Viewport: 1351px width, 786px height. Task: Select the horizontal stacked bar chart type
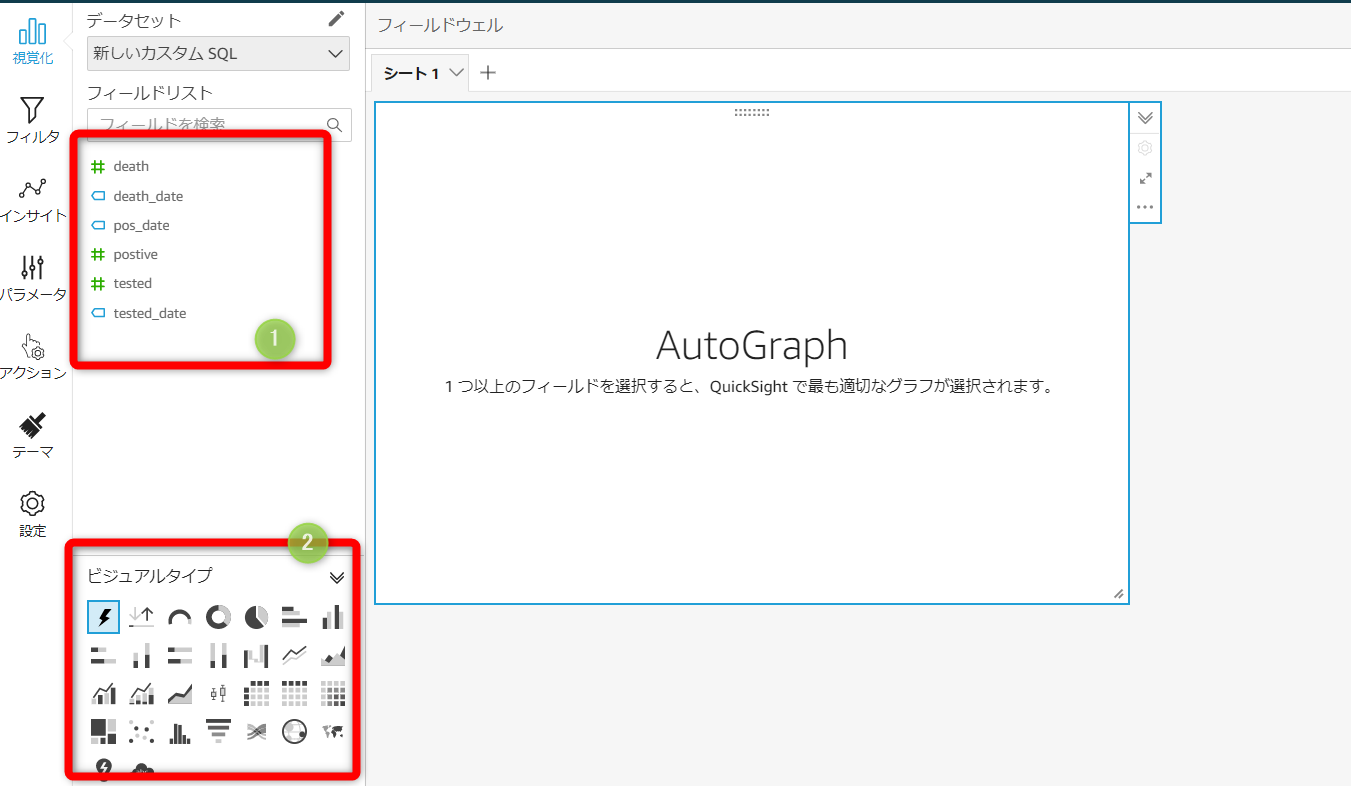pos(104,656)
